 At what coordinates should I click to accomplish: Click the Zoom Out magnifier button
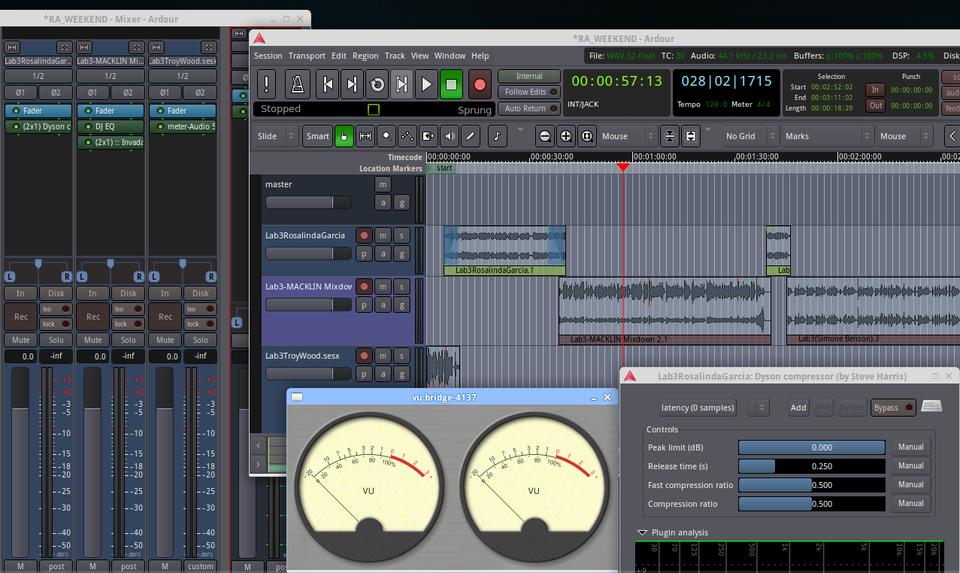545,136
